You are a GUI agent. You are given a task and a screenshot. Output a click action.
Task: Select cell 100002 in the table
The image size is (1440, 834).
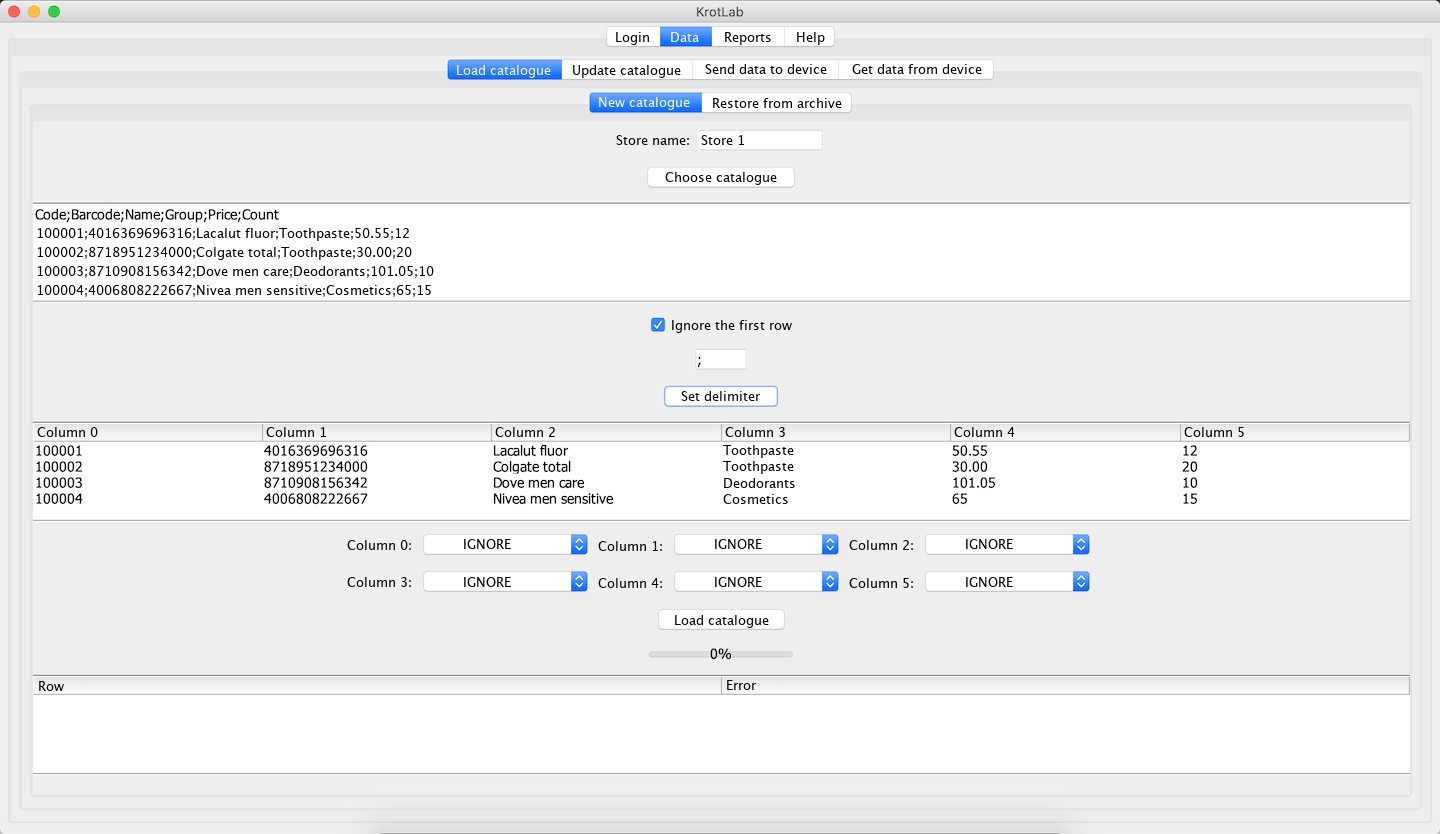[148, 467]
